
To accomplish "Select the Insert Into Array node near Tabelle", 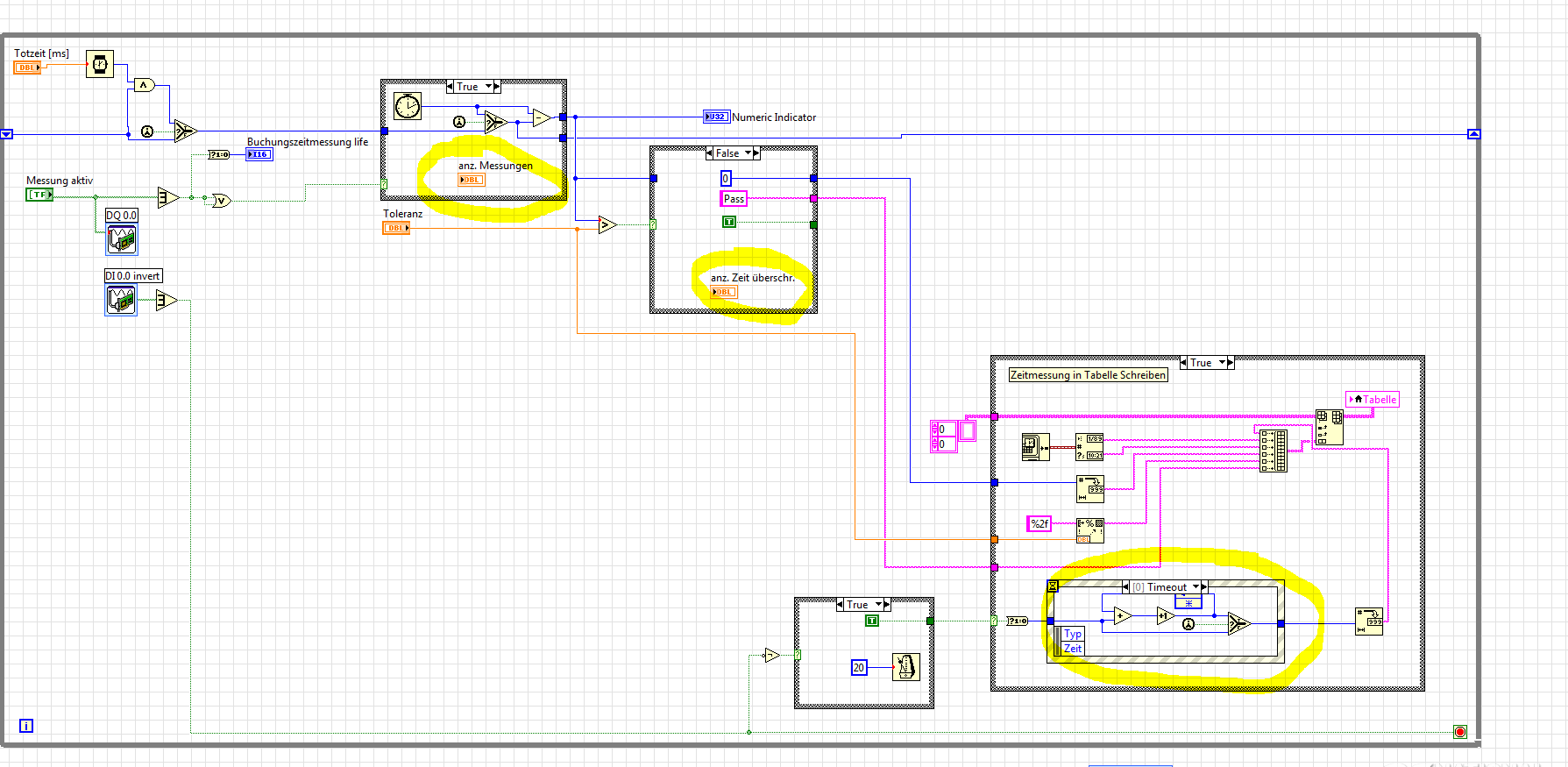I will (1329, 428).
